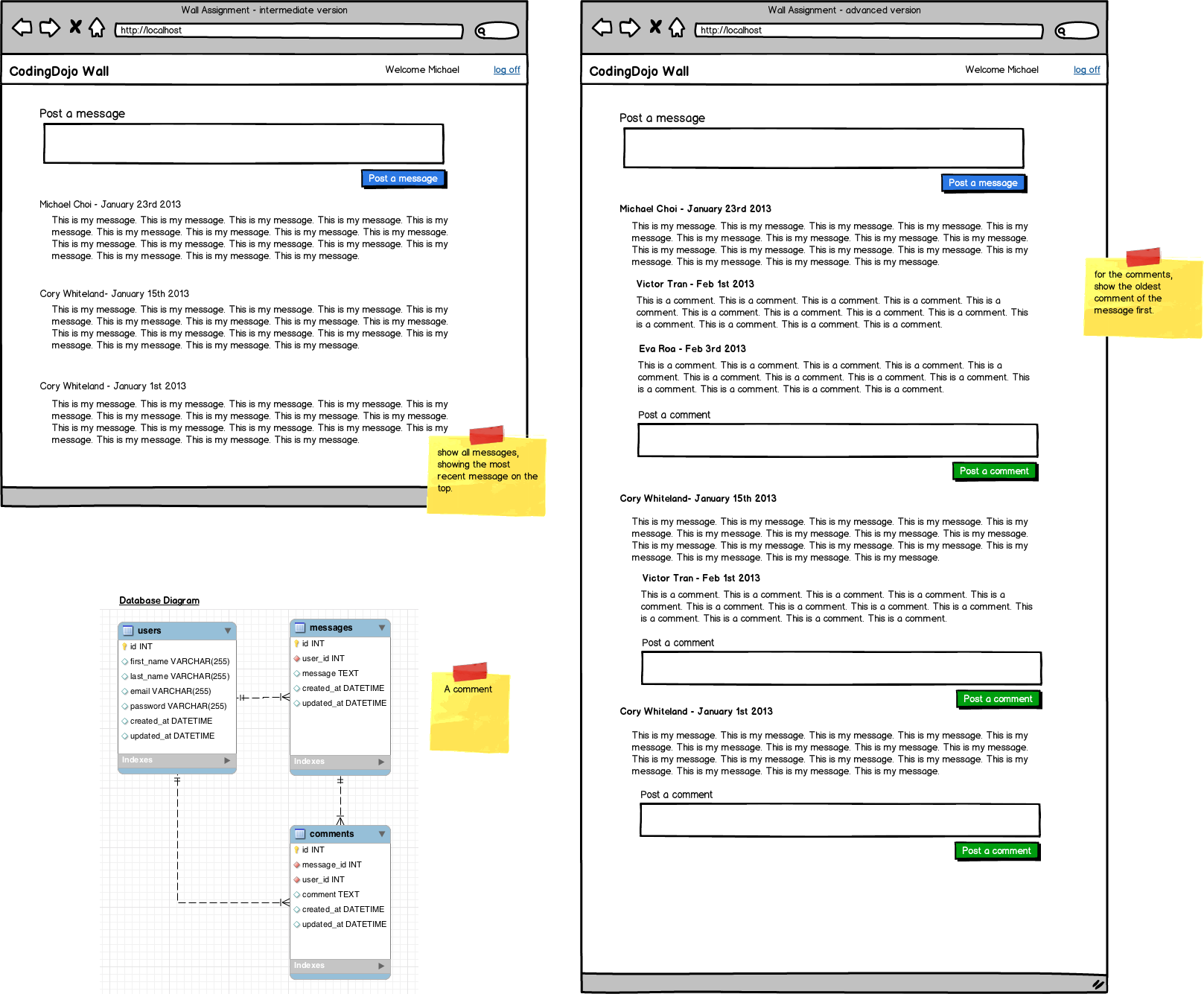The width and height of the screenshot is (1204, 994).
Task: Collapse the users table header arrow
Action: point(228,631)
